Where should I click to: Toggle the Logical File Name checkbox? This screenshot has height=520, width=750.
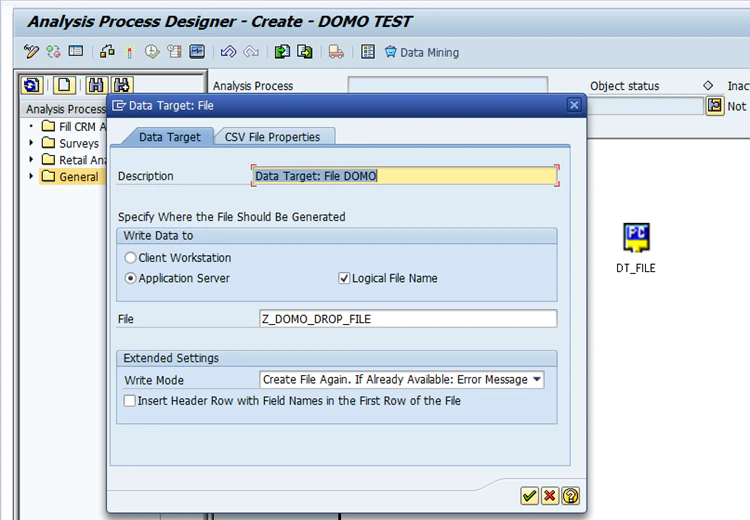tap(344, 278)
